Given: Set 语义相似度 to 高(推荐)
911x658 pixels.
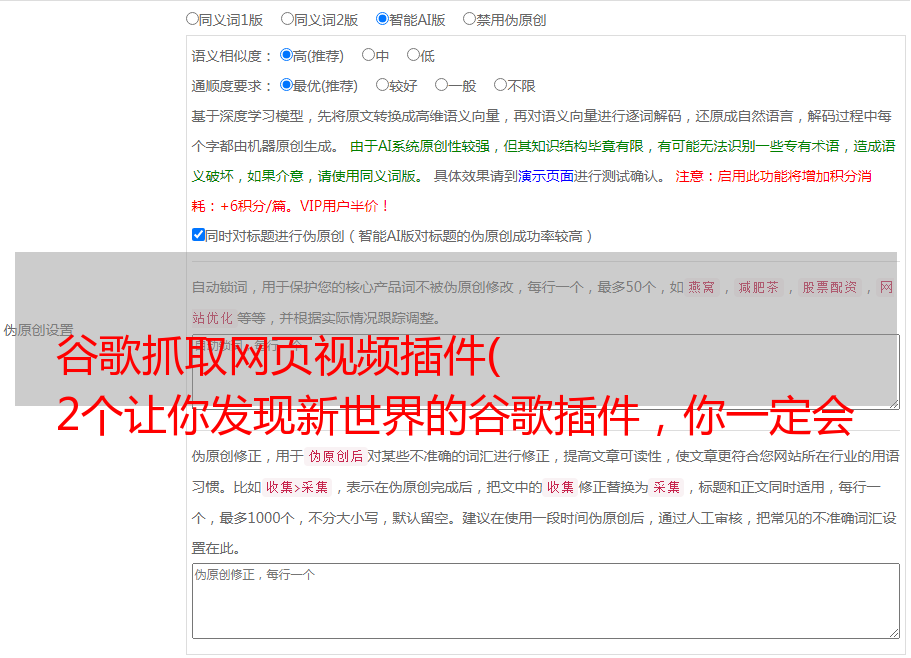Looking at the screenshot, I should point(286,55).
